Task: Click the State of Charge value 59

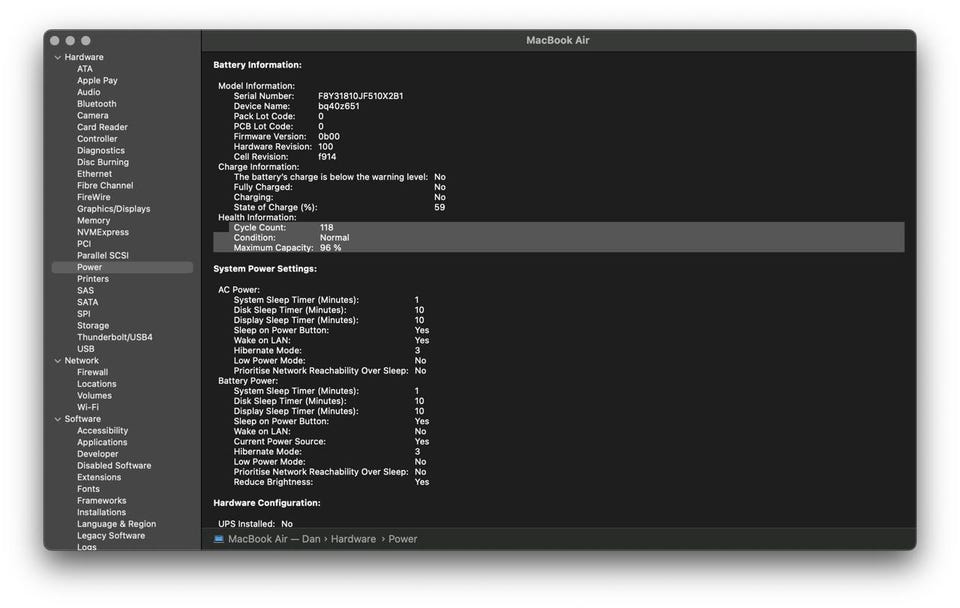Action: click(x=440, y=208)
